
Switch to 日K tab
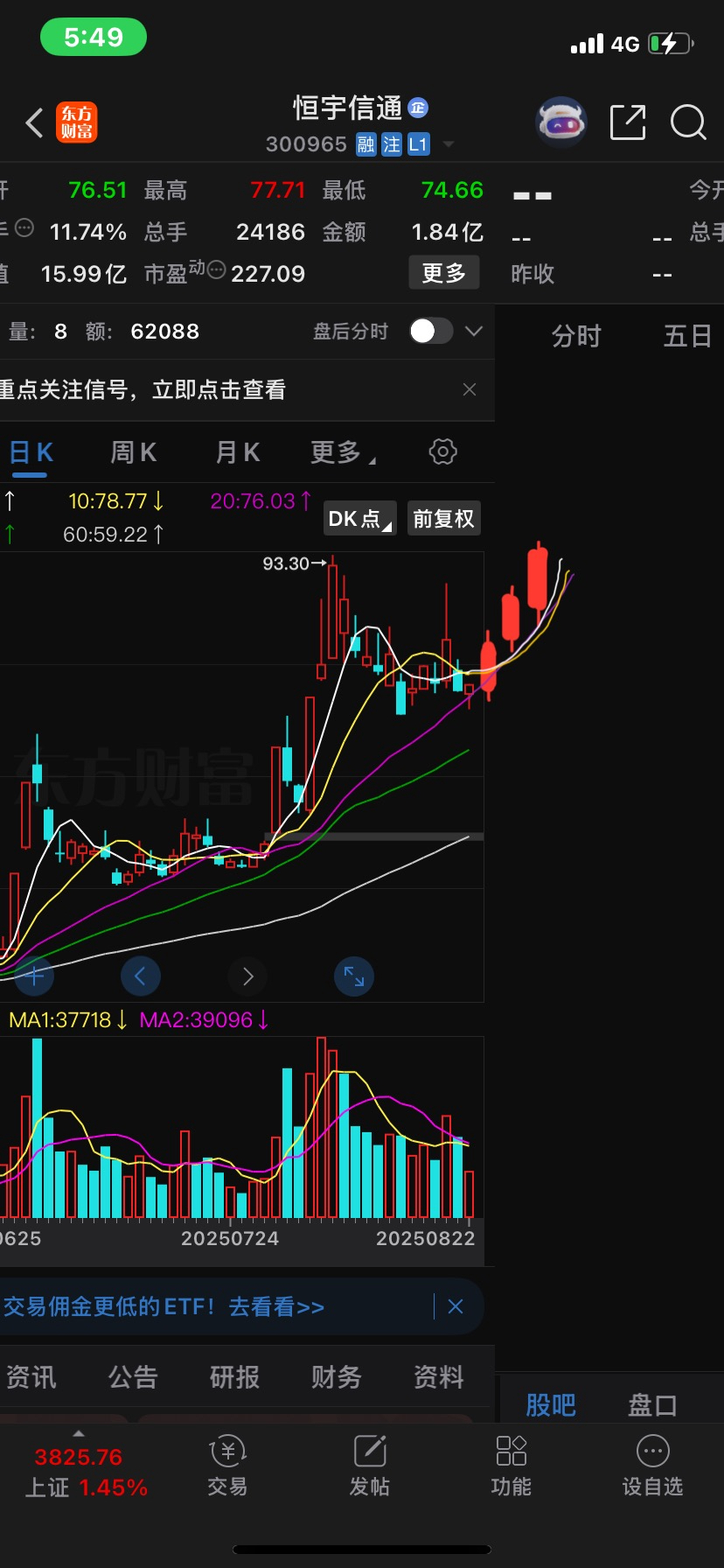31,452
